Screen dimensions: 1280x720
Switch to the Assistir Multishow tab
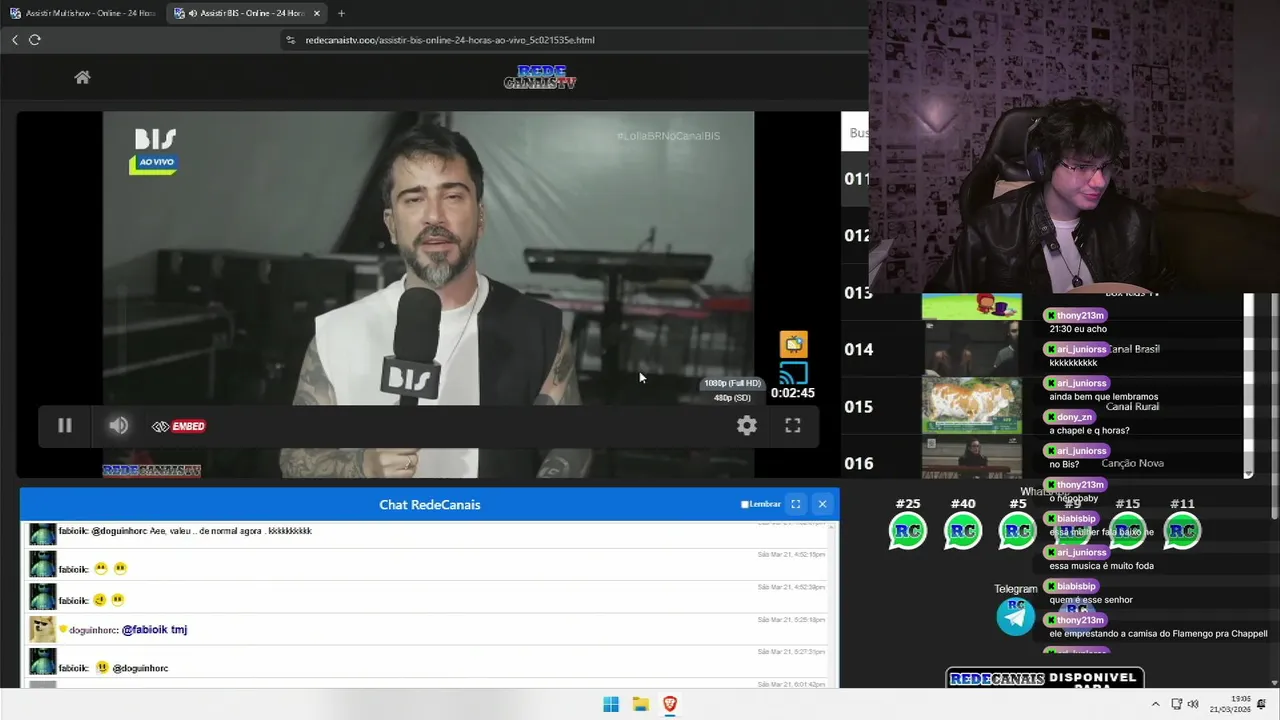[x=83, y=13]
